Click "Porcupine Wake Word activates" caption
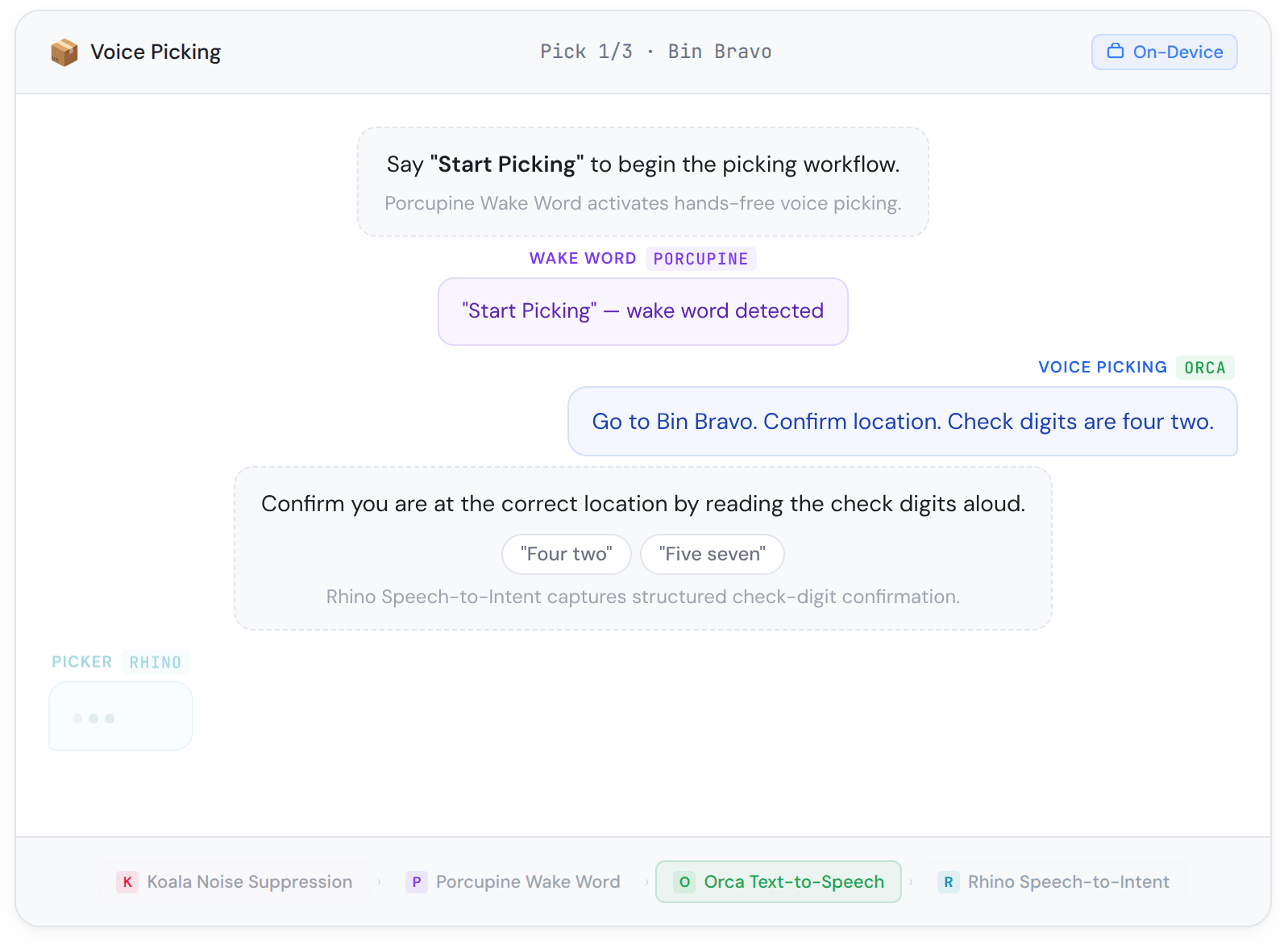Image resolution: width=1288 pixels, height=945 pixels. pos(643,203)
